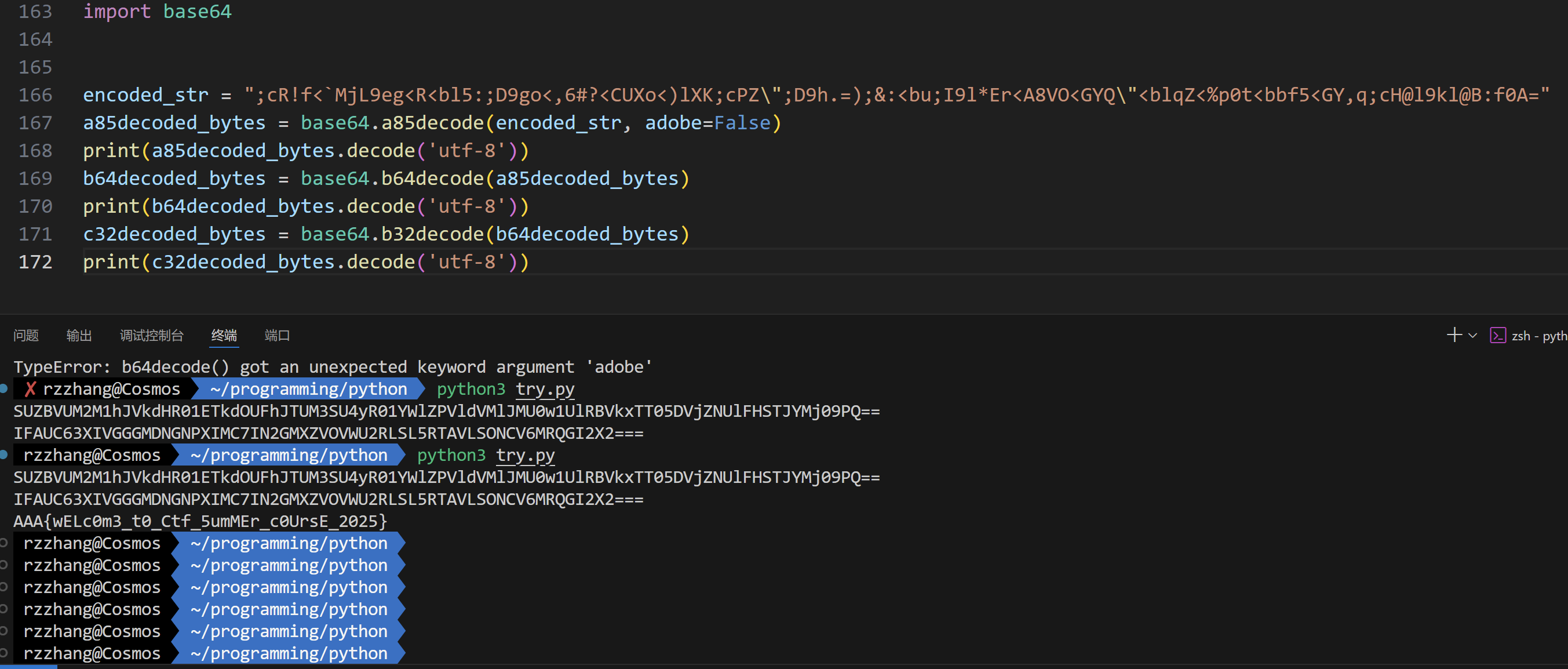Click the red X error prompt marker
This screenshot has height=669, width=1568.
click(31, 389)
